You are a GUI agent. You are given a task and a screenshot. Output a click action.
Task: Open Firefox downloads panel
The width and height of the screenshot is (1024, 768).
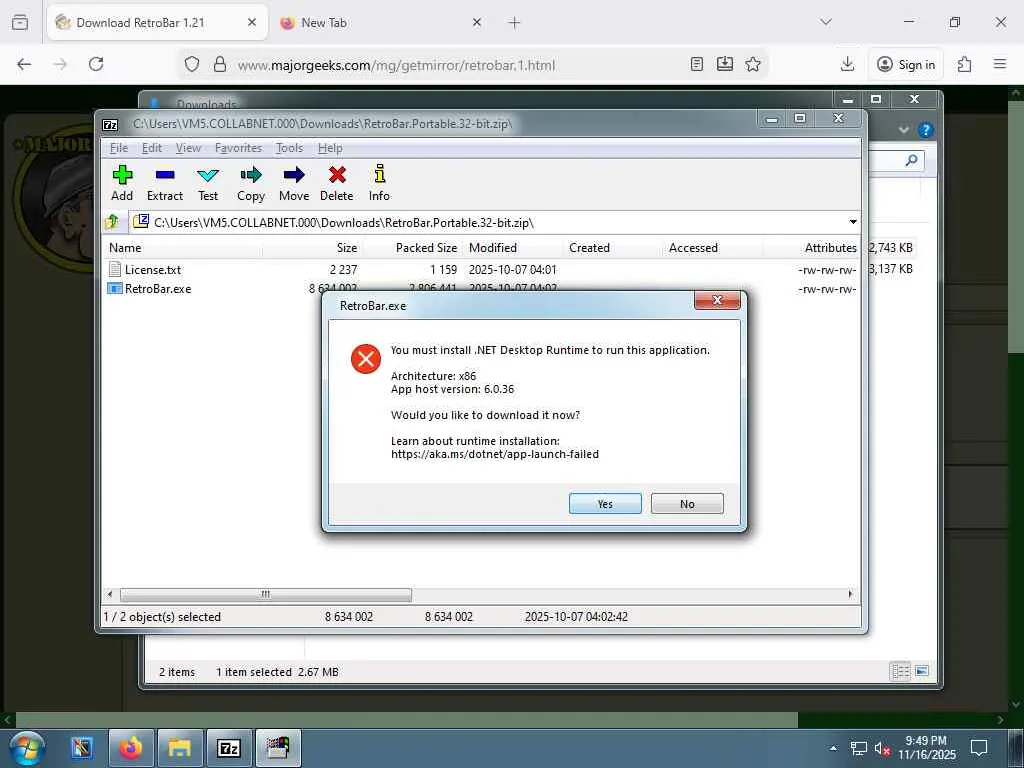click(x=847, y=64)
